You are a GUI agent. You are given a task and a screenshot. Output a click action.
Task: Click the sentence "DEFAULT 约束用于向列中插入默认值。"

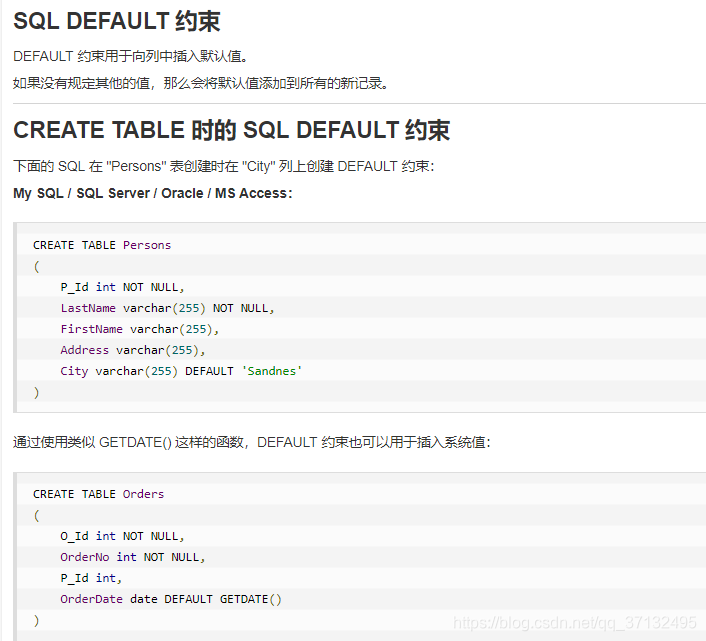click(131, 56)
